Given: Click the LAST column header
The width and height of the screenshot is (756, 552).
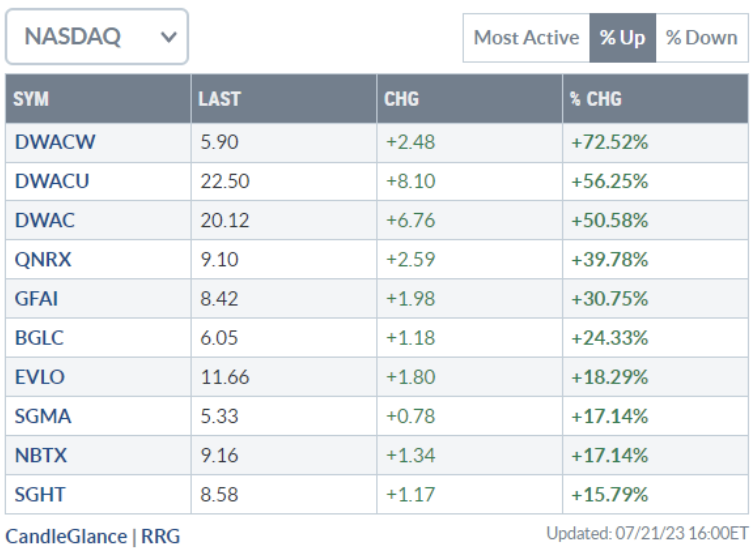Looking at the screenshot, I should point(219,99).
